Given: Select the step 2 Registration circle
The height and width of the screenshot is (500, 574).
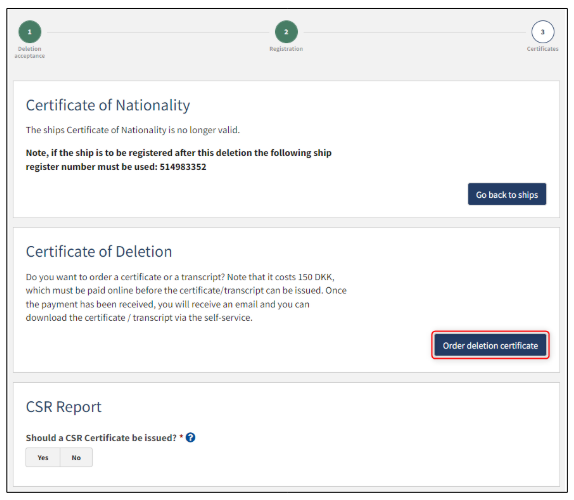Looking at the screenshot, I should pos(286,32).
